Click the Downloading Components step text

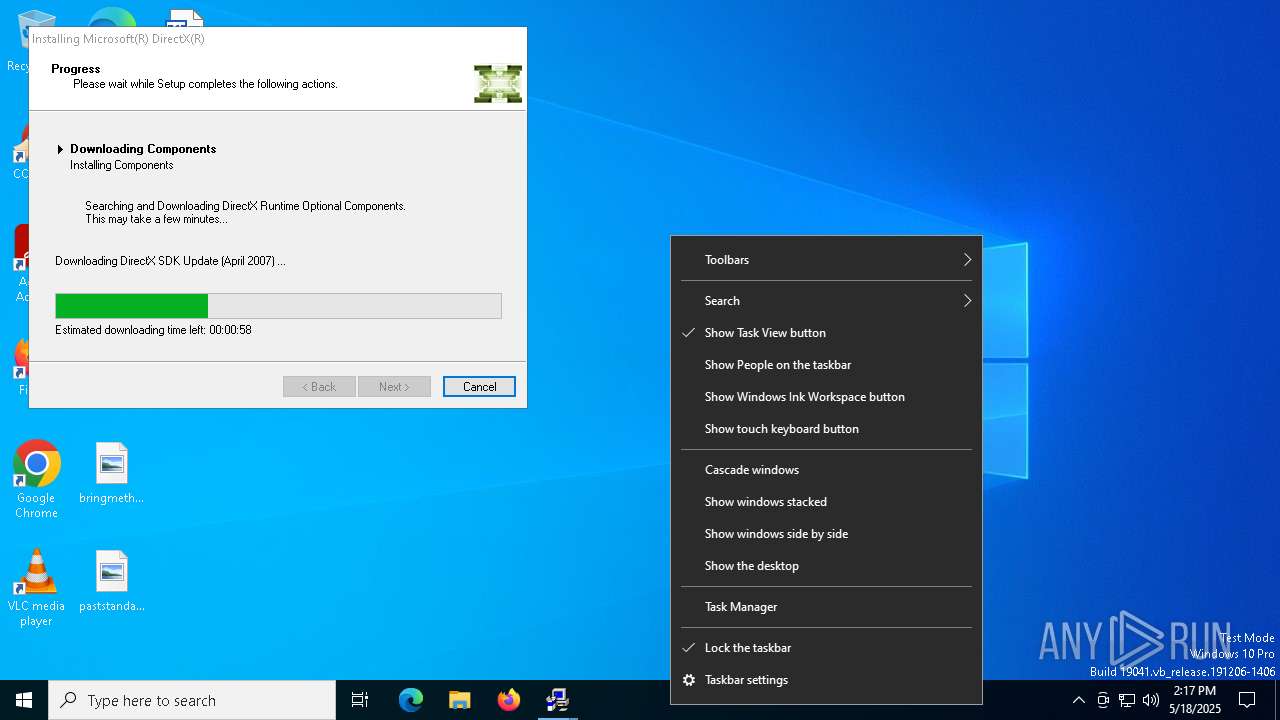(143, 149)
